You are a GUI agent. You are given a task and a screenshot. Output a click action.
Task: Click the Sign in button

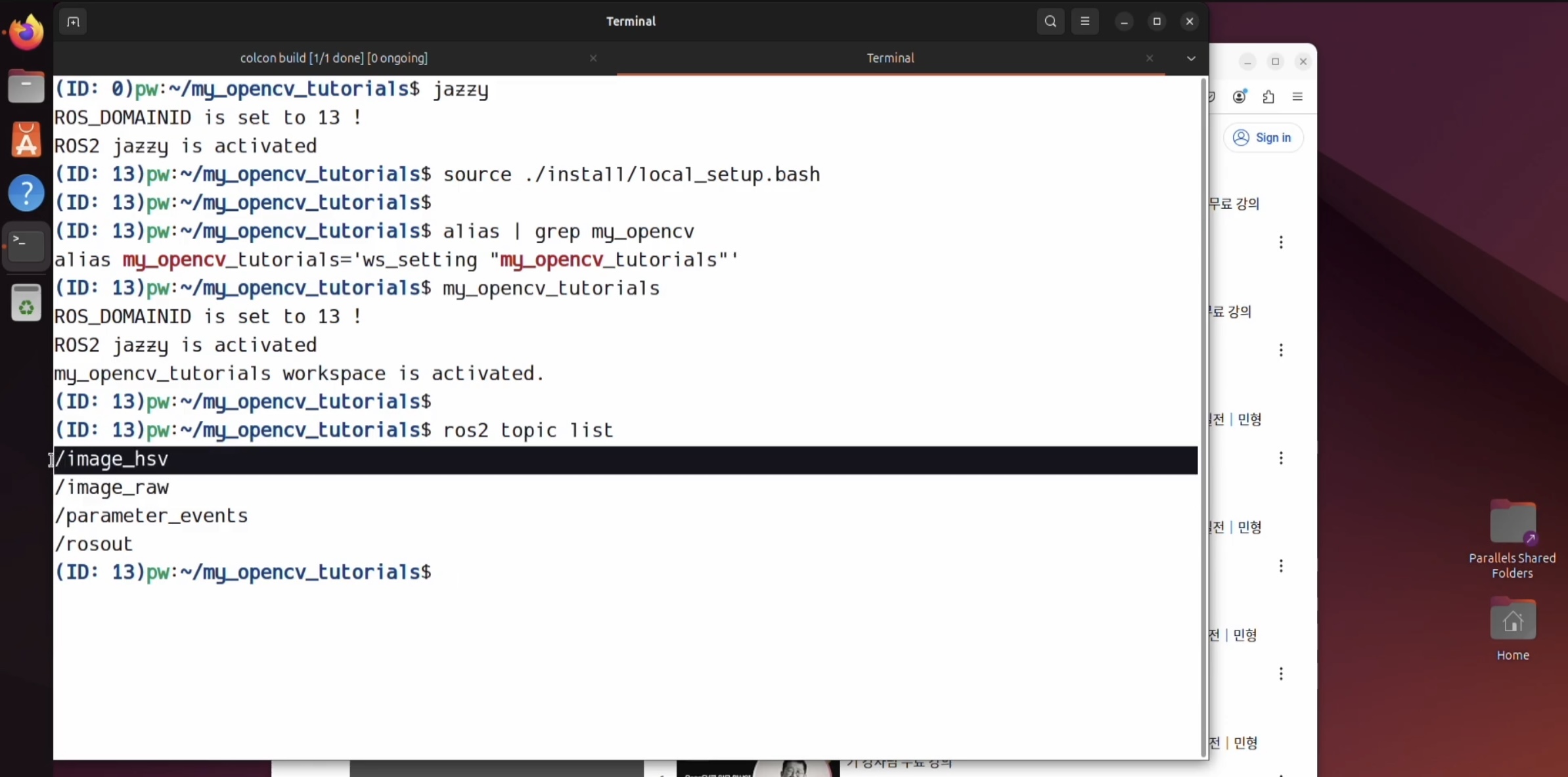click(1263, 137)
